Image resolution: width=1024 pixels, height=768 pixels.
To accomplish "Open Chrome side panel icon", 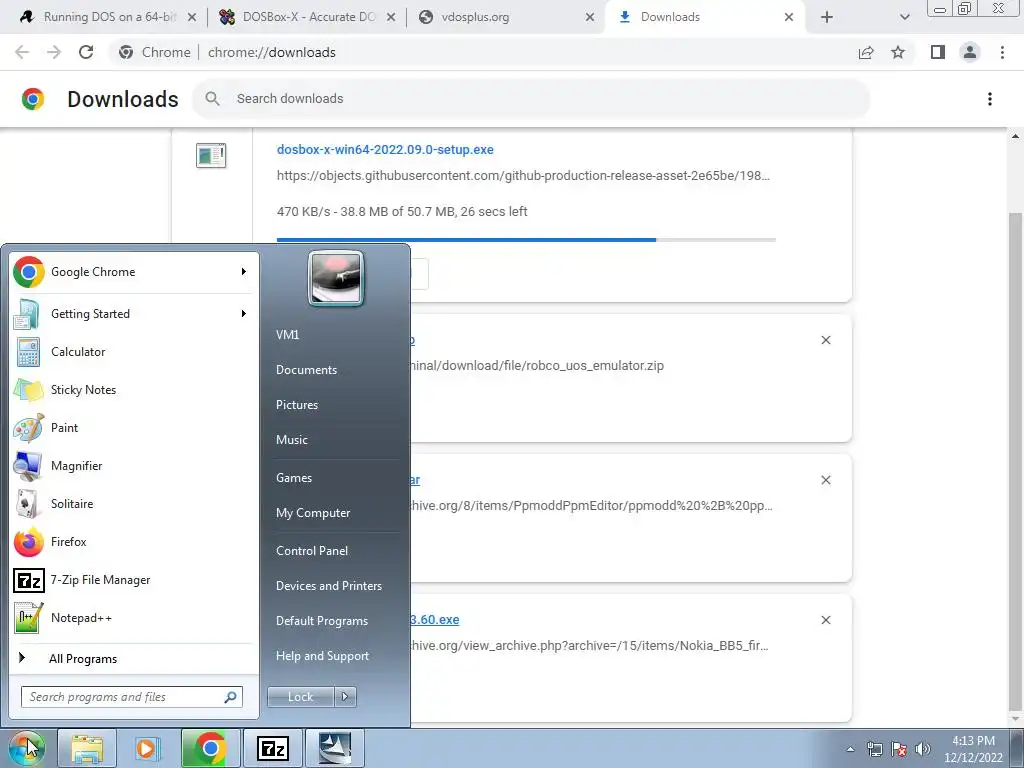I will coord(938,52).
